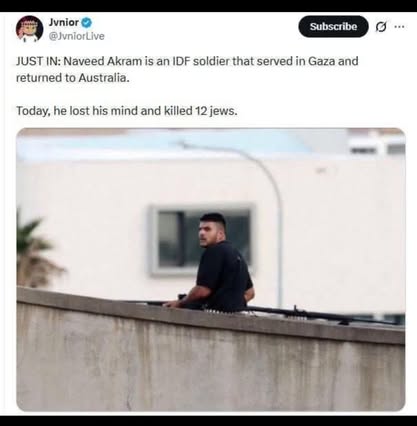Click the blue verified badge
Image resolution: width=417 pixels, height=426 pixels.
[x=87, y=22]
